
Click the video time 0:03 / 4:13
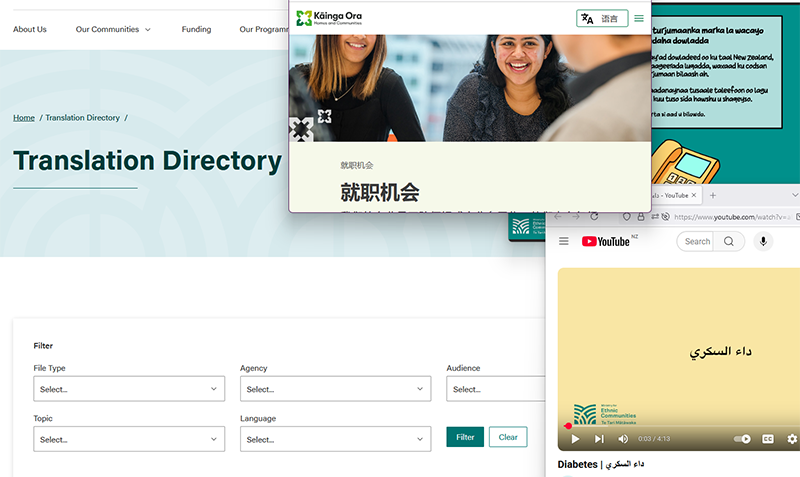click(654, 439)
